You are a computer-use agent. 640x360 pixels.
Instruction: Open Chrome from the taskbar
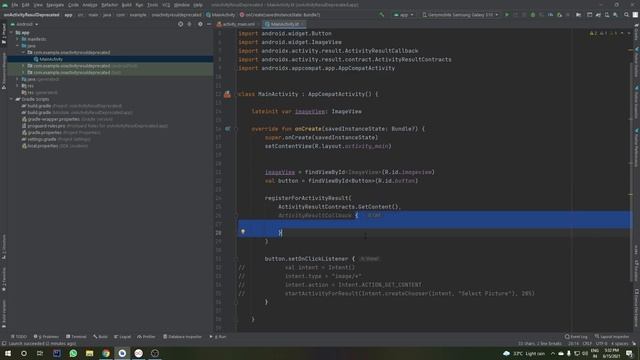tap(106, 353)
